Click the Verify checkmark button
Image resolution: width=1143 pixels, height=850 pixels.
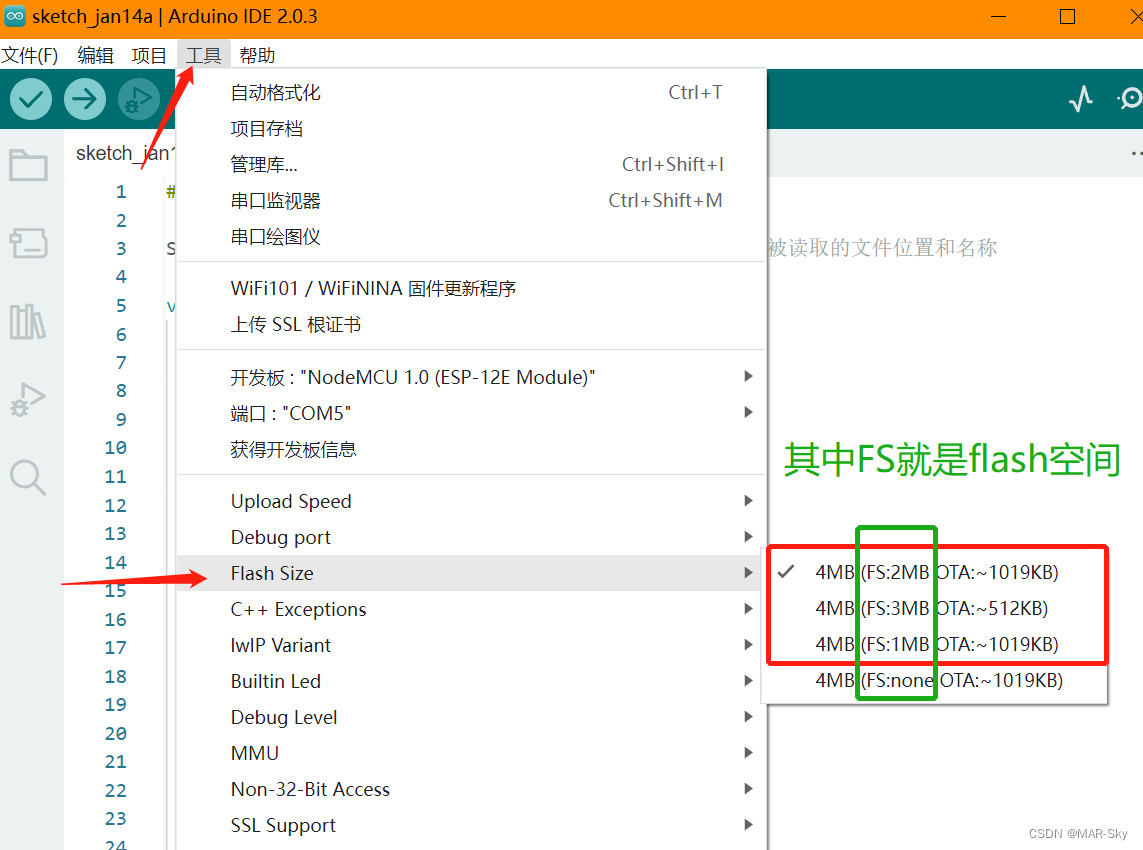point(31,99)
